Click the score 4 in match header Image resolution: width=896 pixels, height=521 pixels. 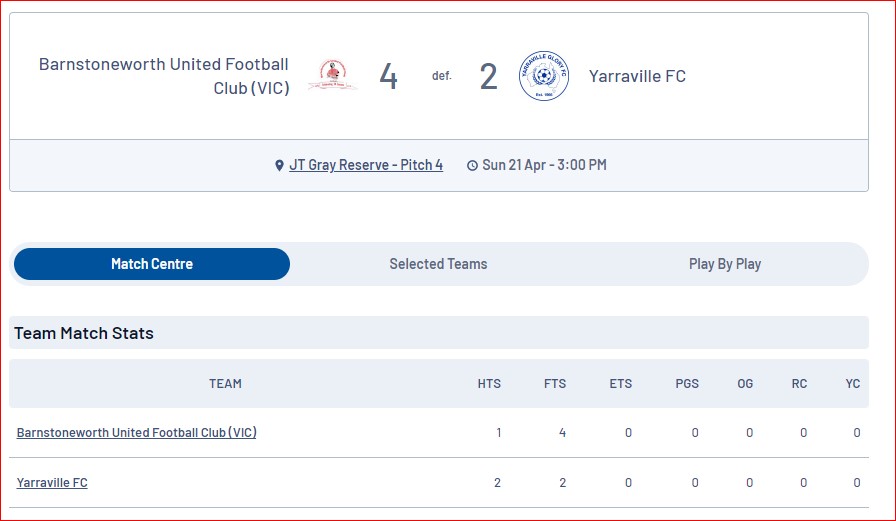click(389, 77)
